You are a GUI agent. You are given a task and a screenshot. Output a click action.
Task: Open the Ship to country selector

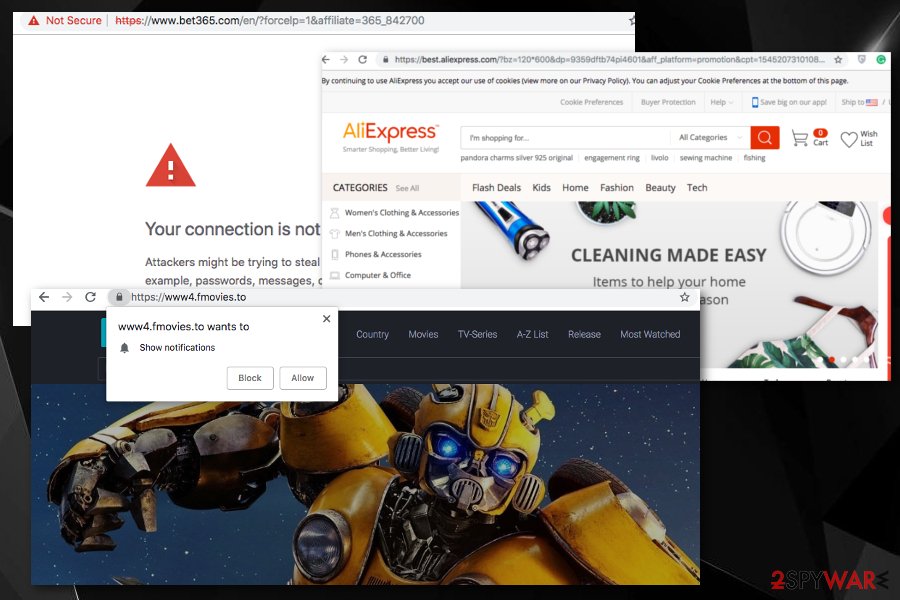[x=859, y=102]
